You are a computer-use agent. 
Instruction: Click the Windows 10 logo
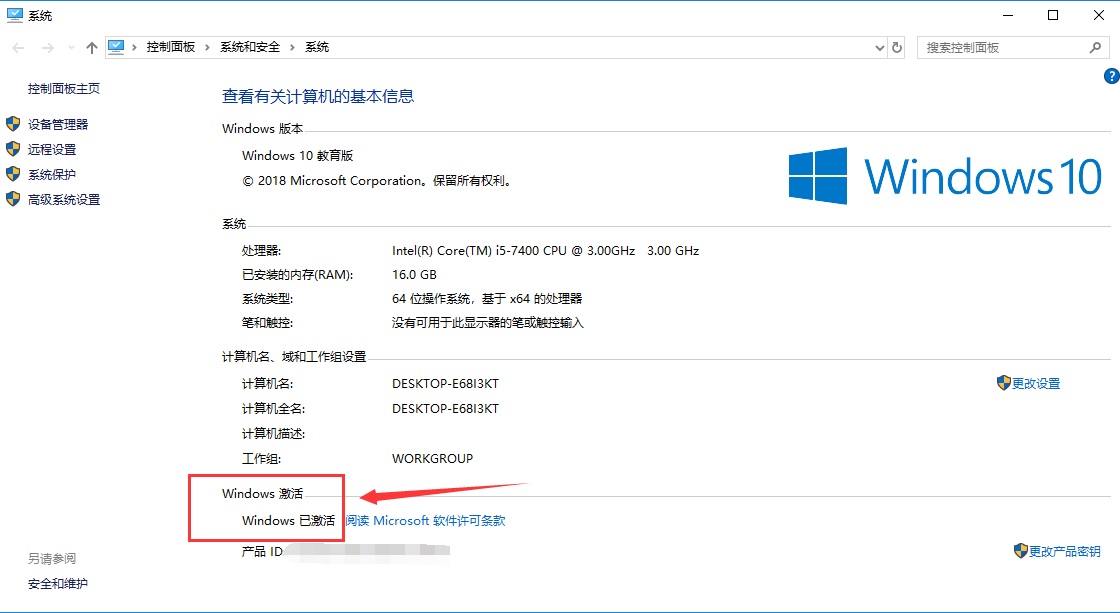click(x=945, y=176)
